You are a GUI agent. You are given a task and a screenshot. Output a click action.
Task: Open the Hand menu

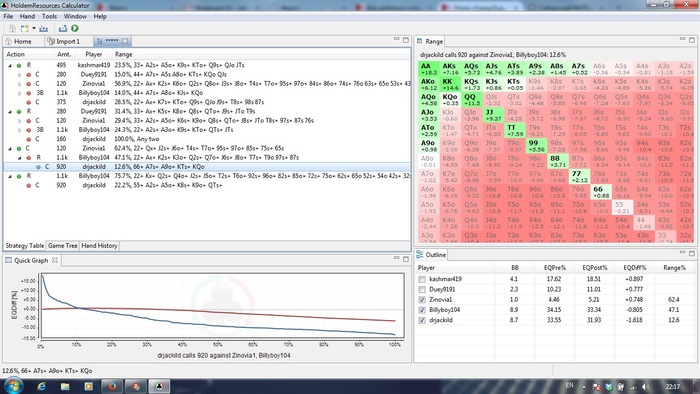pos(27,16)
